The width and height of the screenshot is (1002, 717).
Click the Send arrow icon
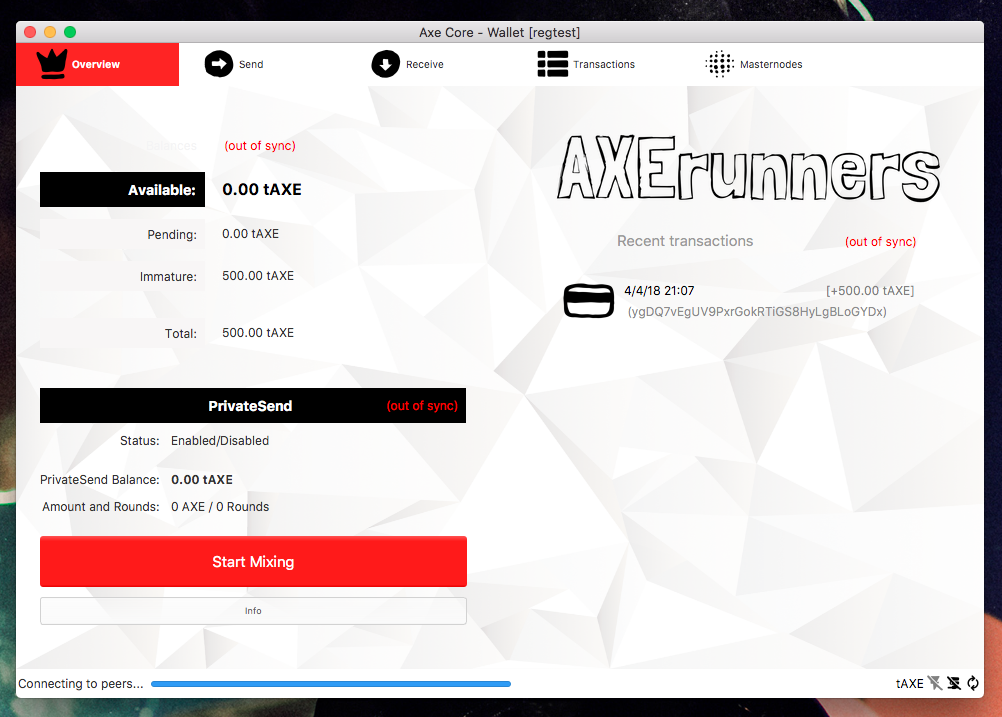pyautogui.click(x=219, y=64)
